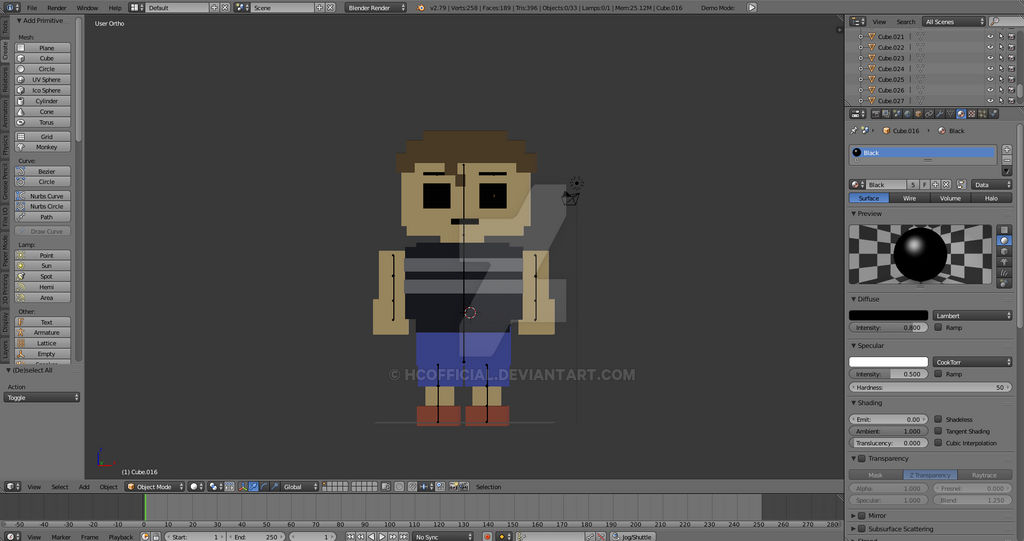
Task: Enable the Shadeless checkbox
Action: [938, 419]
